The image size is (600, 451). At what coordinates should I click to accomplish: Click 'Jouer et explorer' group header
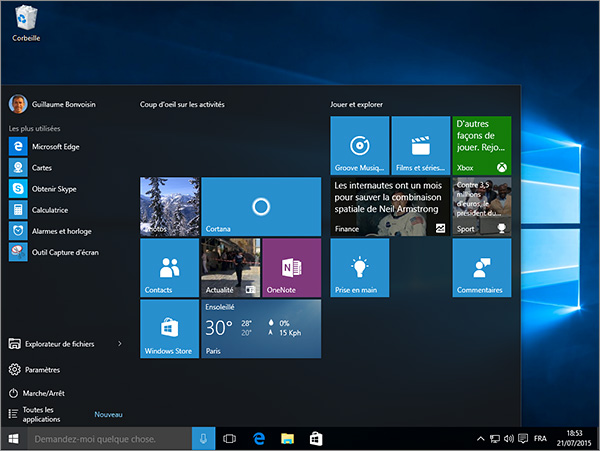click(x=356, y=104)
